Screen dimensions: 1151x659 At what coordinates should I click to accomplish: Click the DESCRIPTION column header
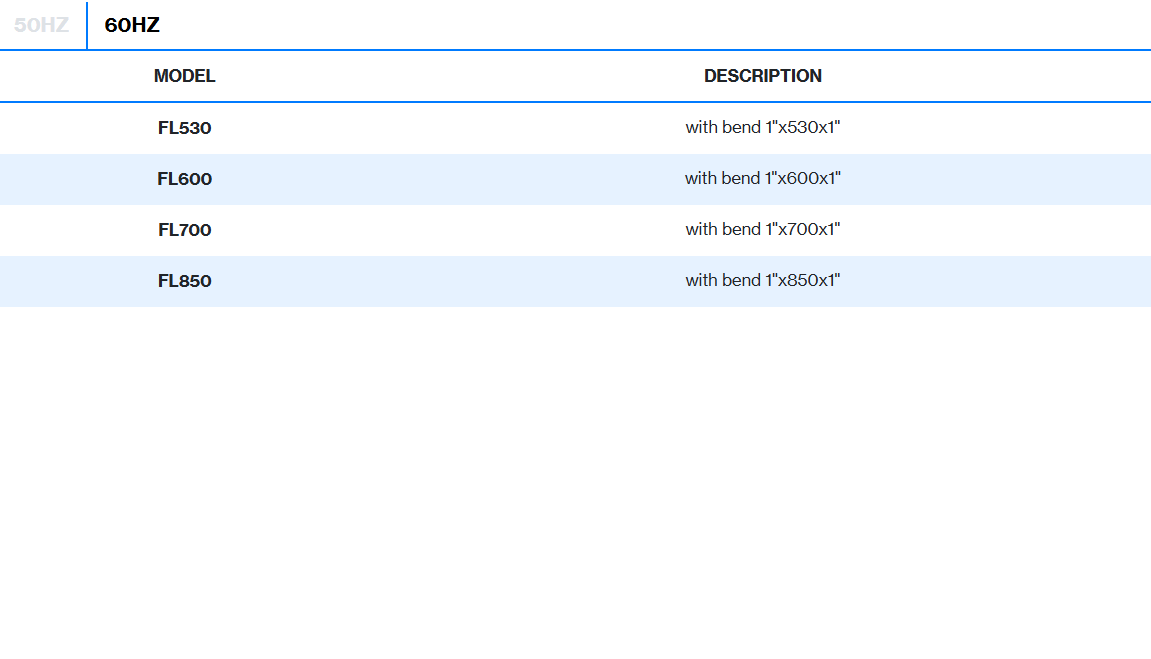(x=763, y=76)
